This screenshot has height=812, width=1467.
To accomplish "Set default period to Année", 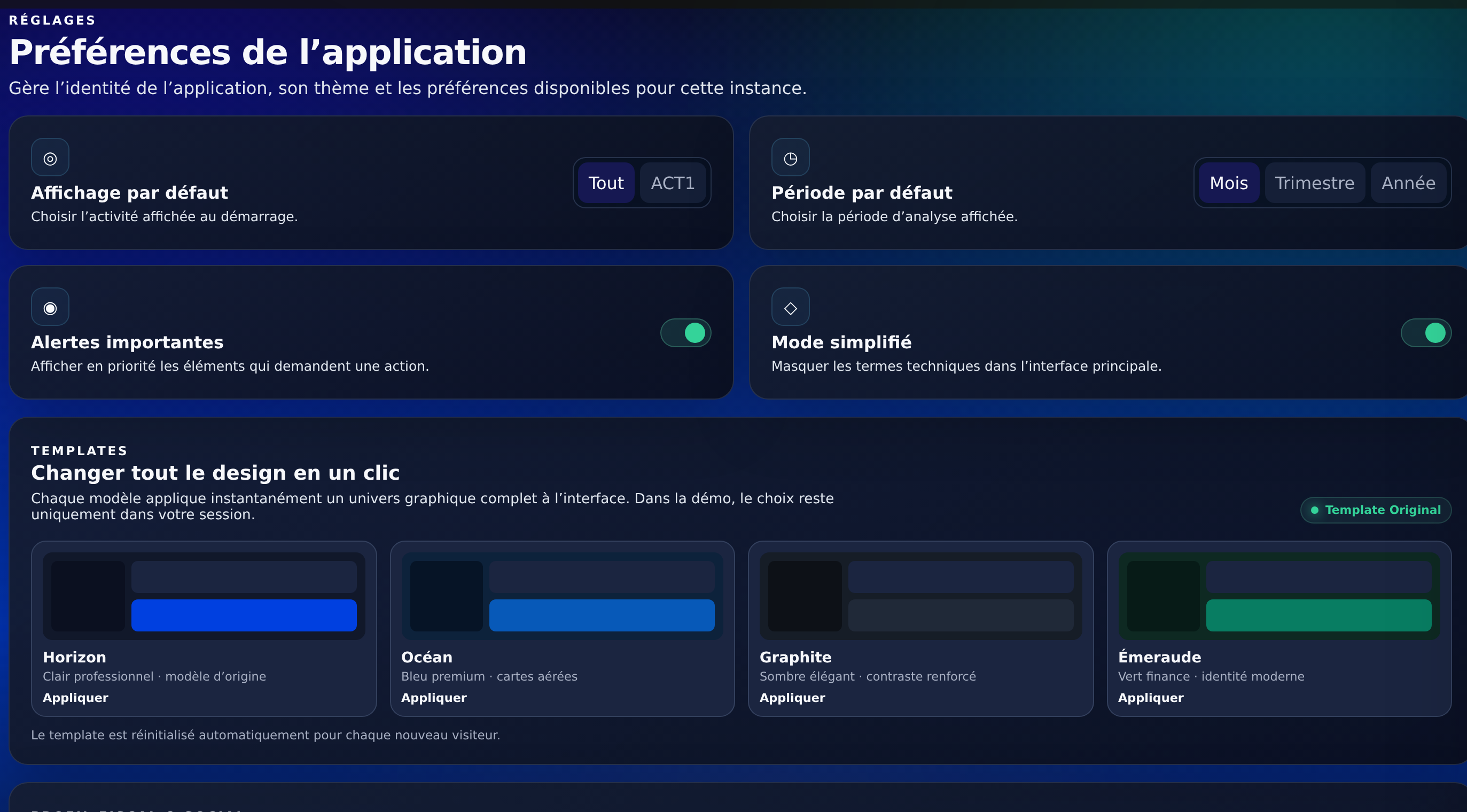I will tap(1408, 183).
